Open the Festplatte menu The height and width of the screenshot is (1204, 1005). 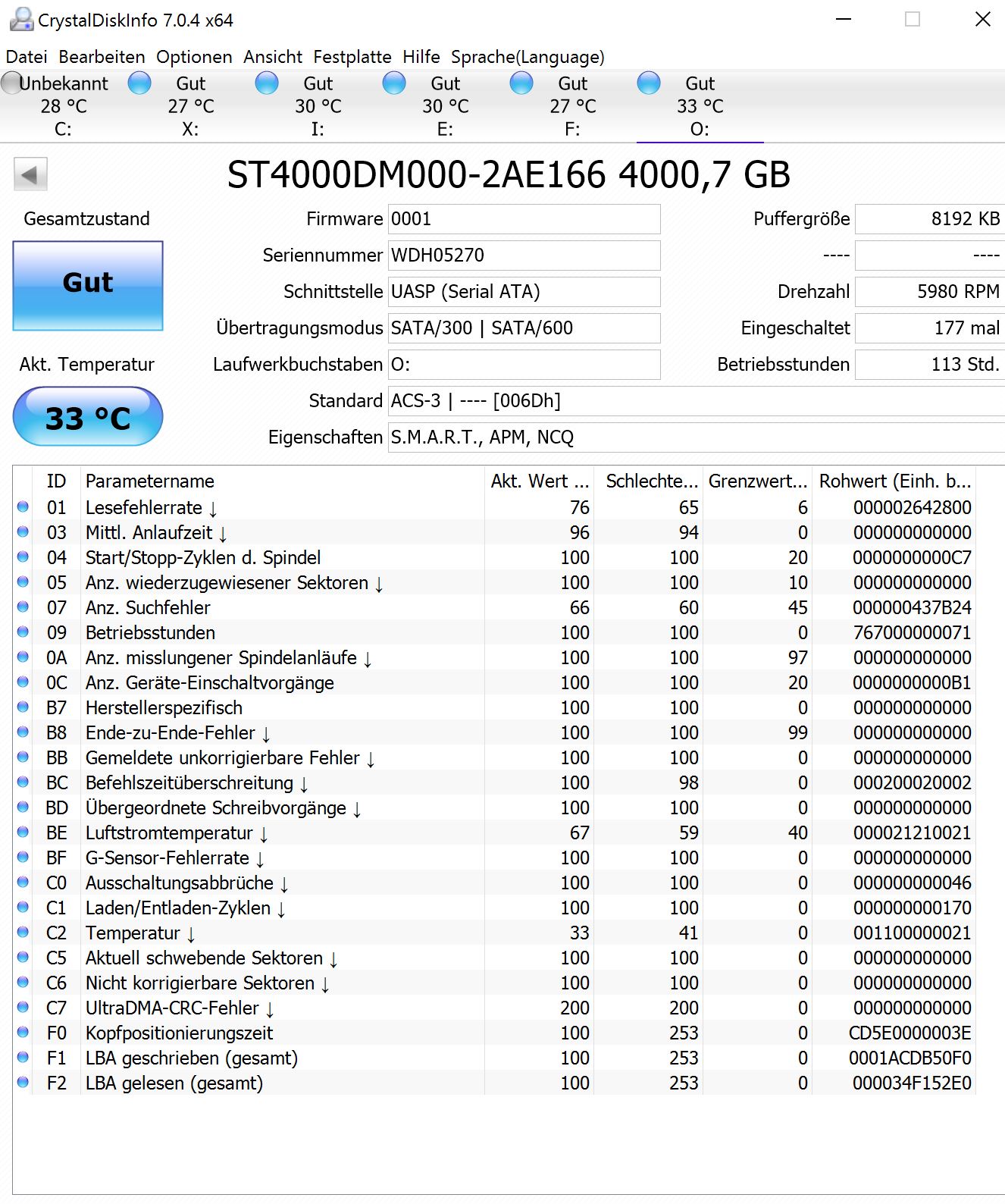click(x=352, y=57)
